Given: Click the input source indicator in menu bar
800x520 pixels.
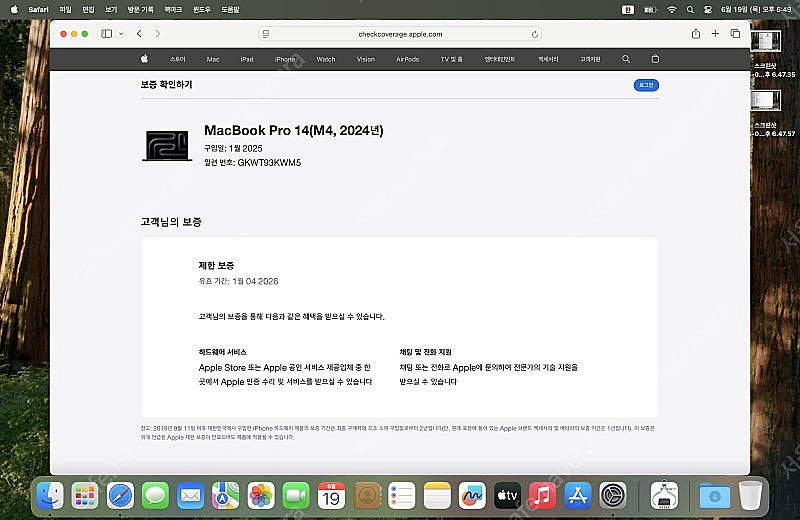Looking at the screenshot, I should (628, 9).
